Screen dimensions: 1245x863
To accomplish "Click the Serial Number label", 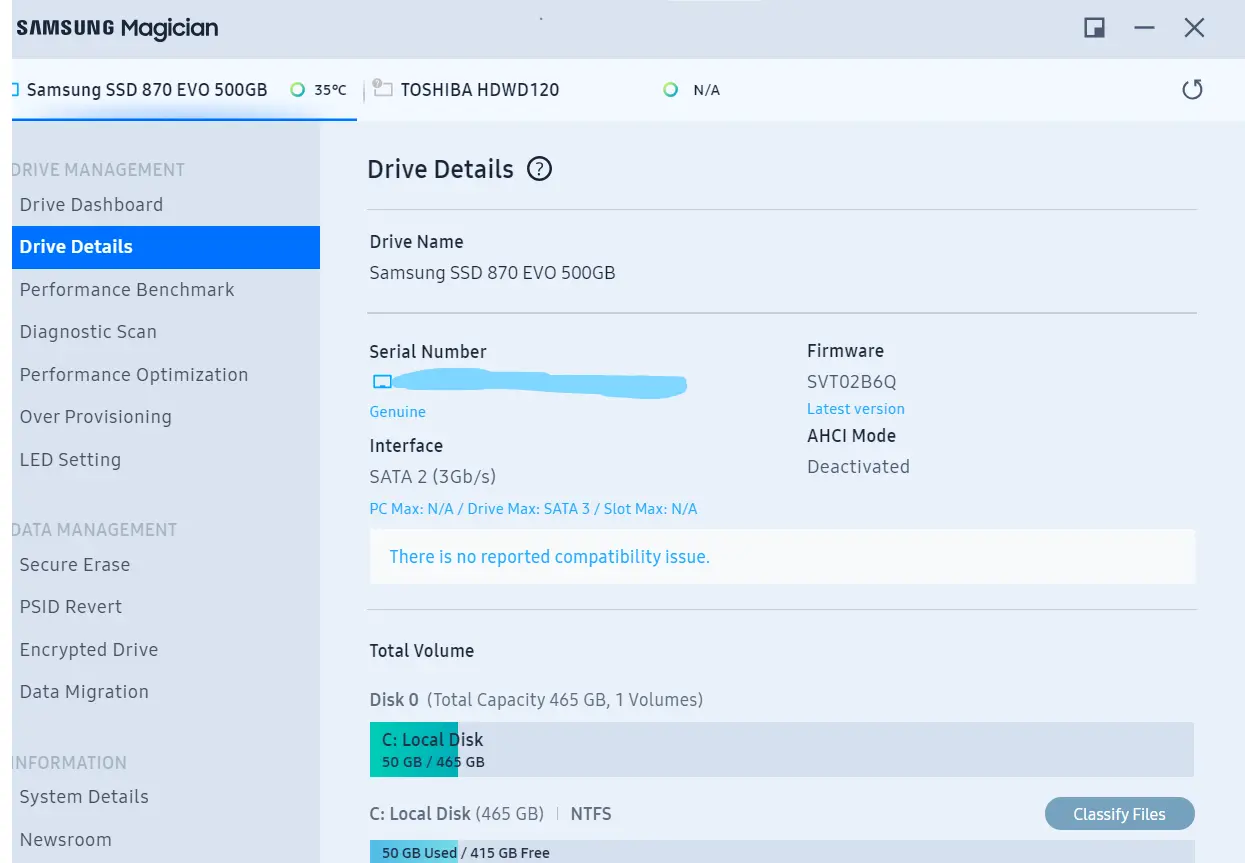I will pyautogui.click(x=428, y=352).
